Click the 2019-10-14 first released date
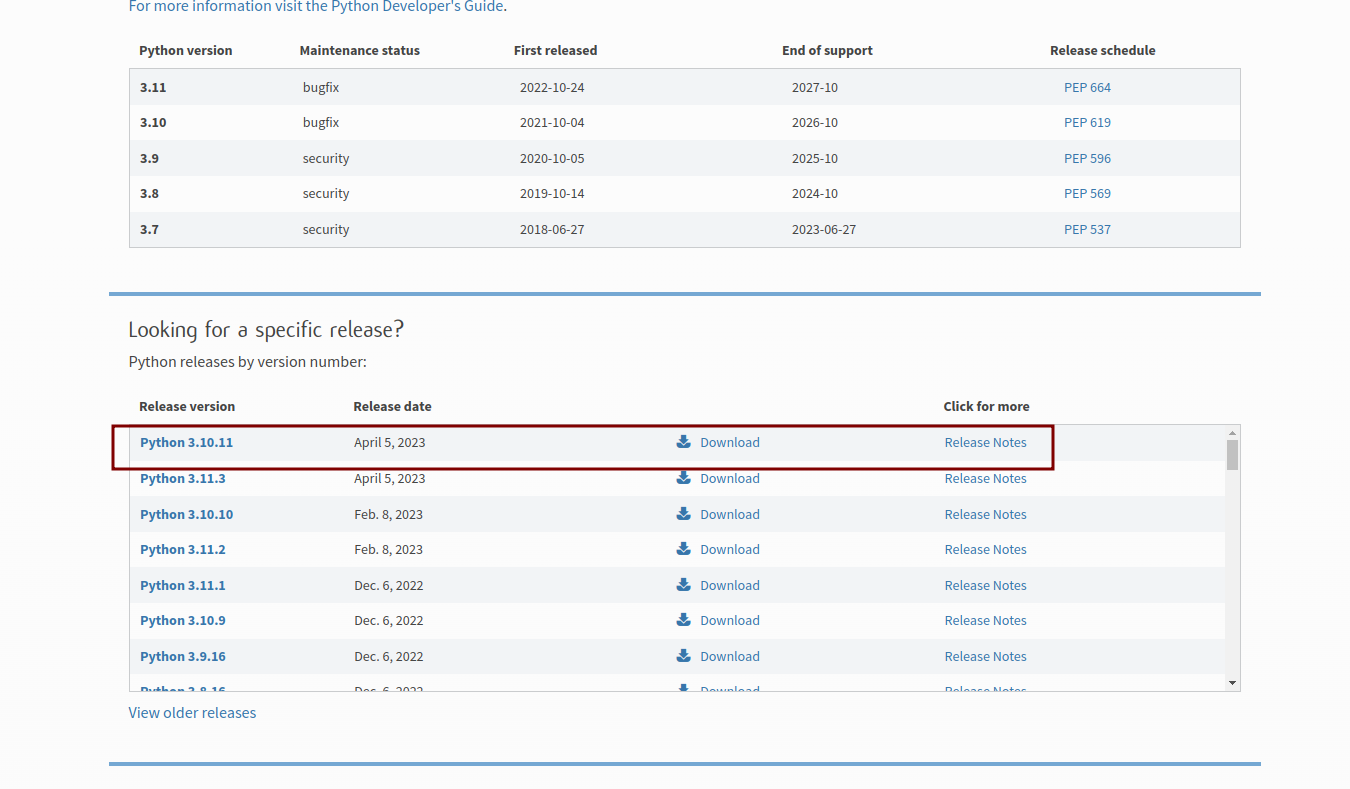The height and width of the screenshot is (789, 1350). 552,193
